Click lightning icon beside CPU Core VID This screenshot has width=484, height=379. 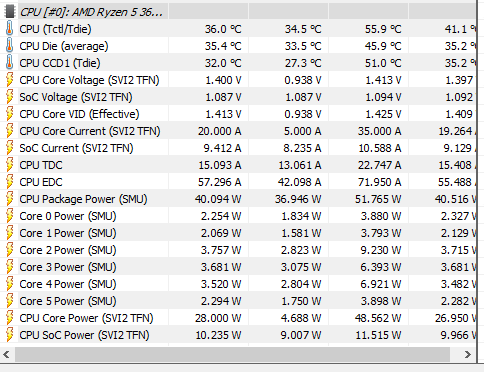coord(10,114)
